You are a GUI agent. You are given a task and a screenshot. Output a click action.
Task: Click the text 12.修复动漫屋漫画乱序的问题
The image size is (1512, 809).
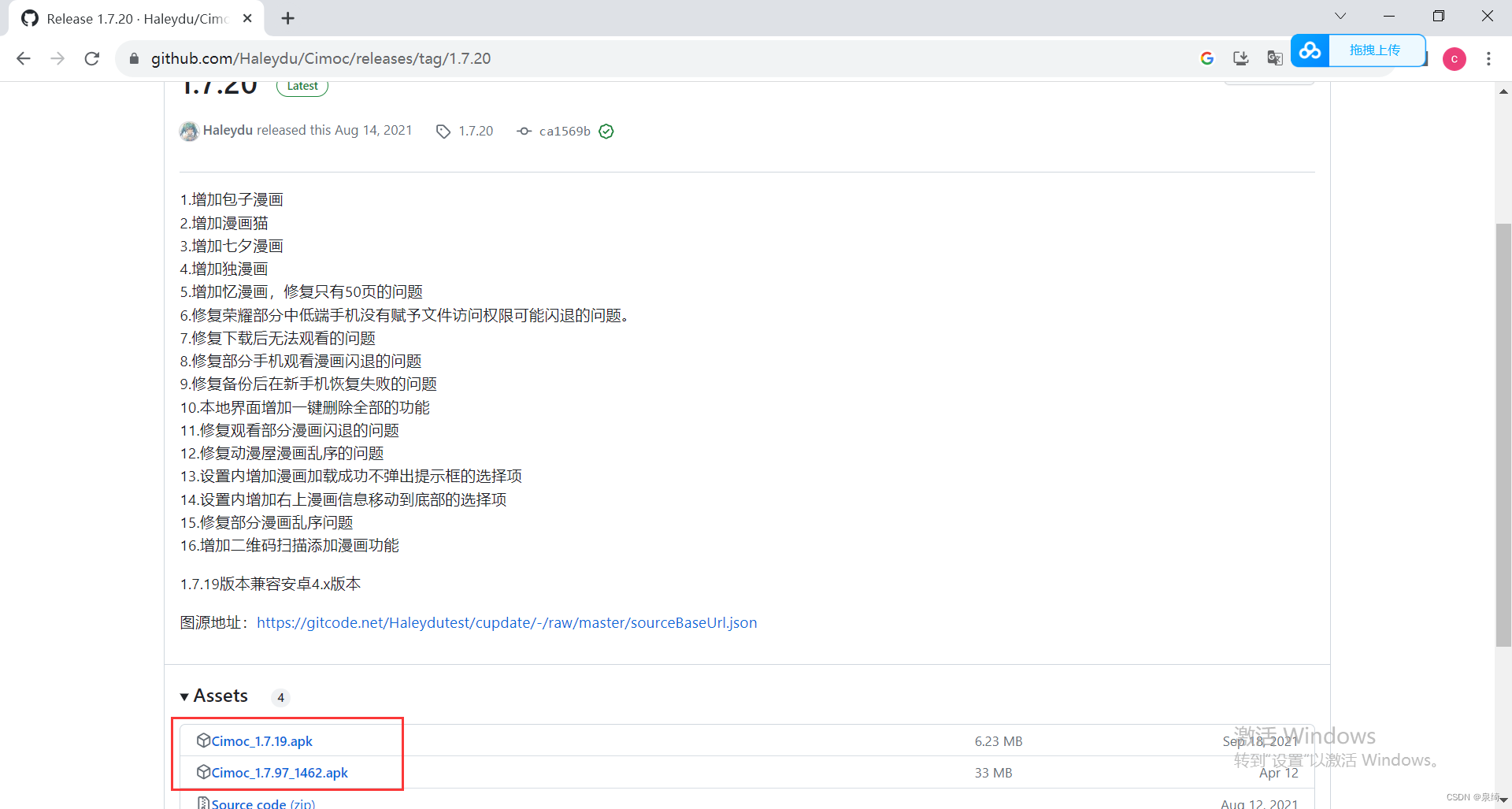click(x=282, y=454)
